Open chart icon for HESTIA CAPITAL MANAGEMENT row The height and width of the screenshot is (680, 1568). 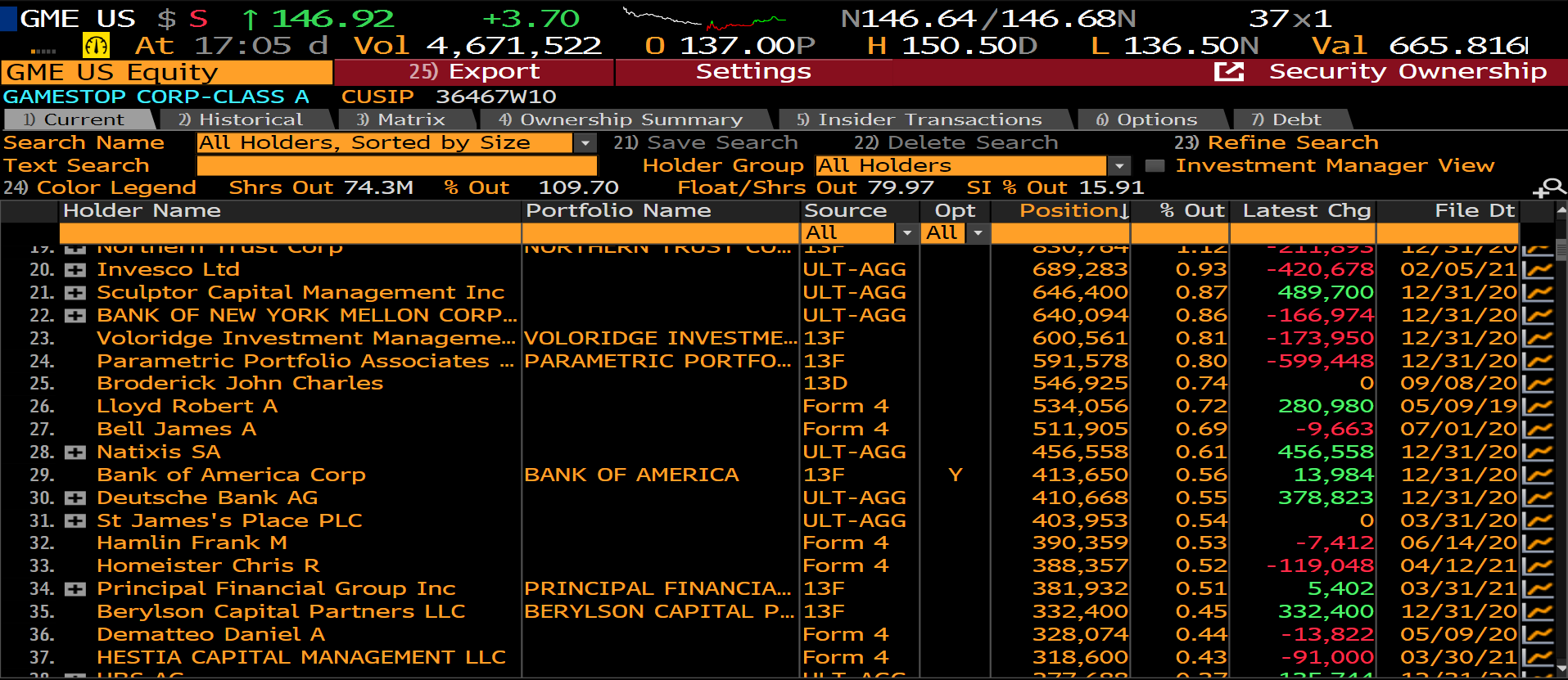pos(1537,657)
